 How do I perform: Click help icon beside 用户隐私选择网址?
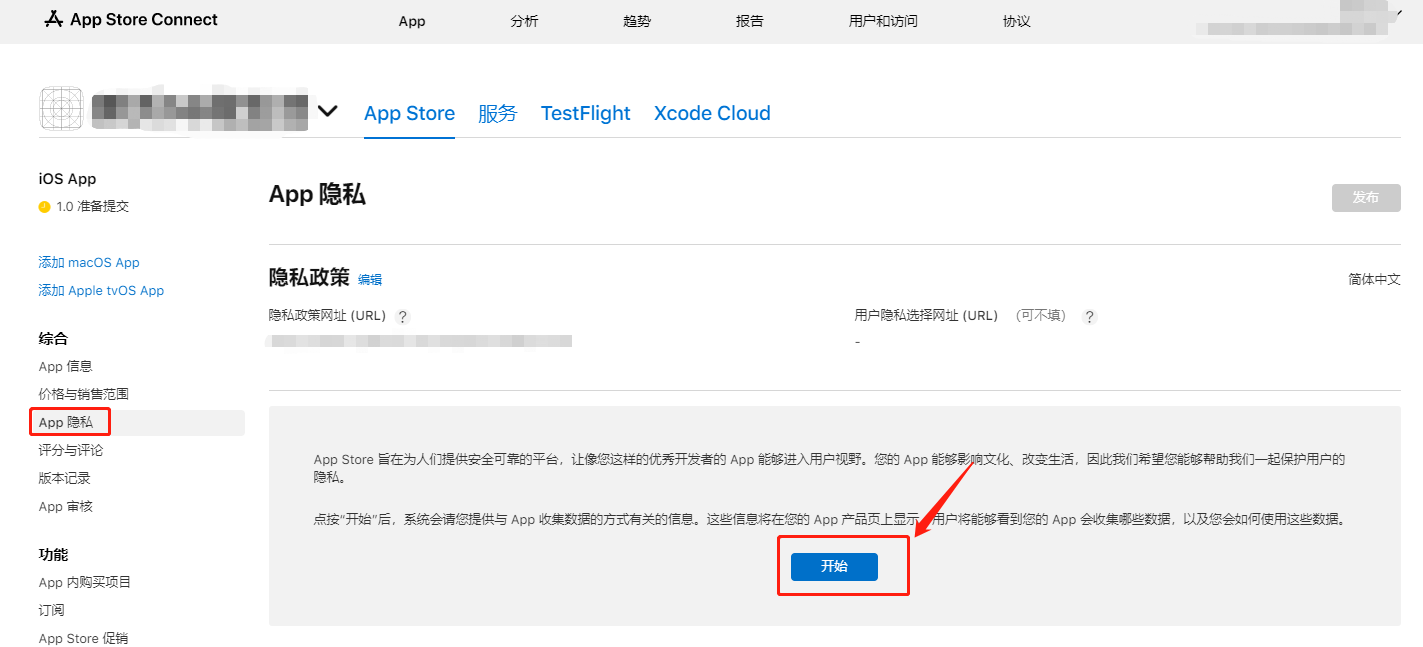click(1090, 317)
